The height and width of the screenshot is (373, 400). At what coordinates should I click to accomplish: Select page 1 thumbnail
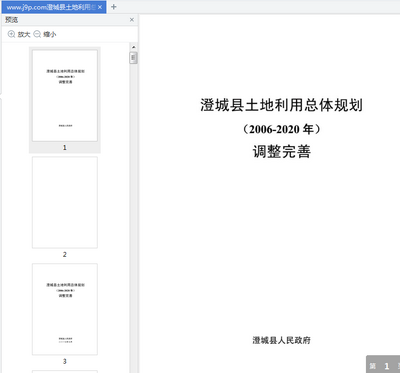pos(65,96)
